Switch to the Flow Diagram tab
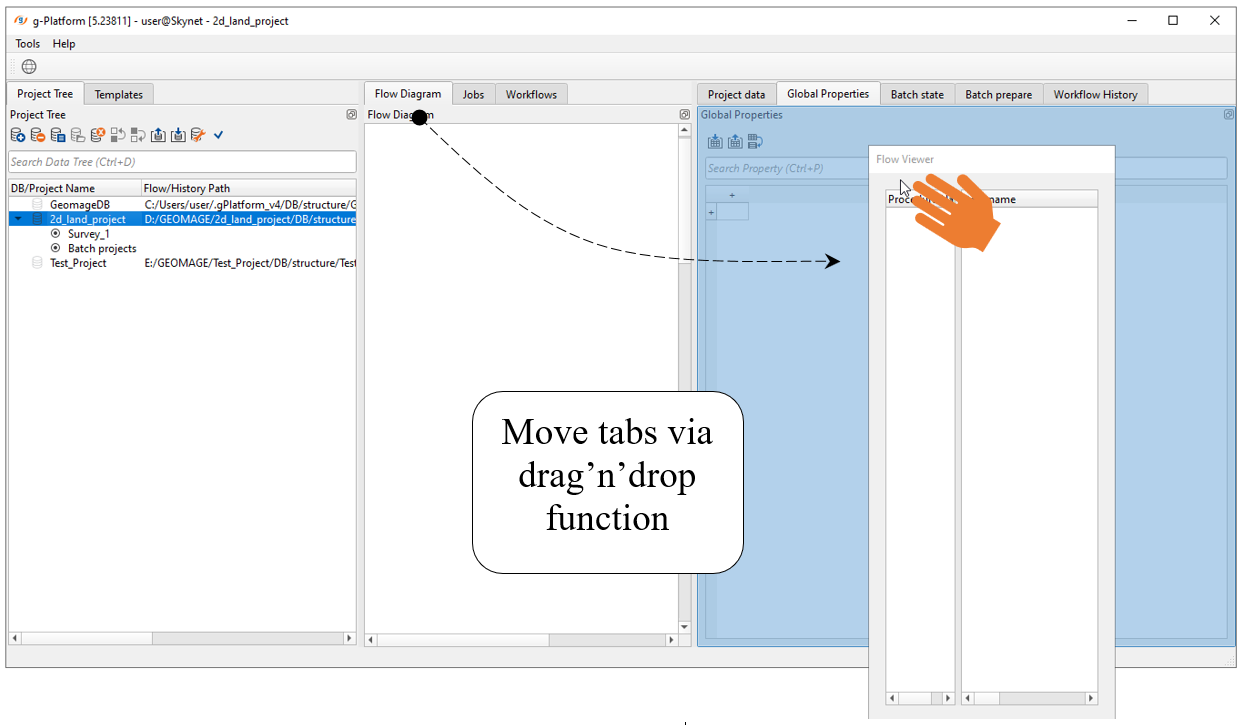Image resolution: width=1241 pixels, height=725 pixels. (408, 94)
